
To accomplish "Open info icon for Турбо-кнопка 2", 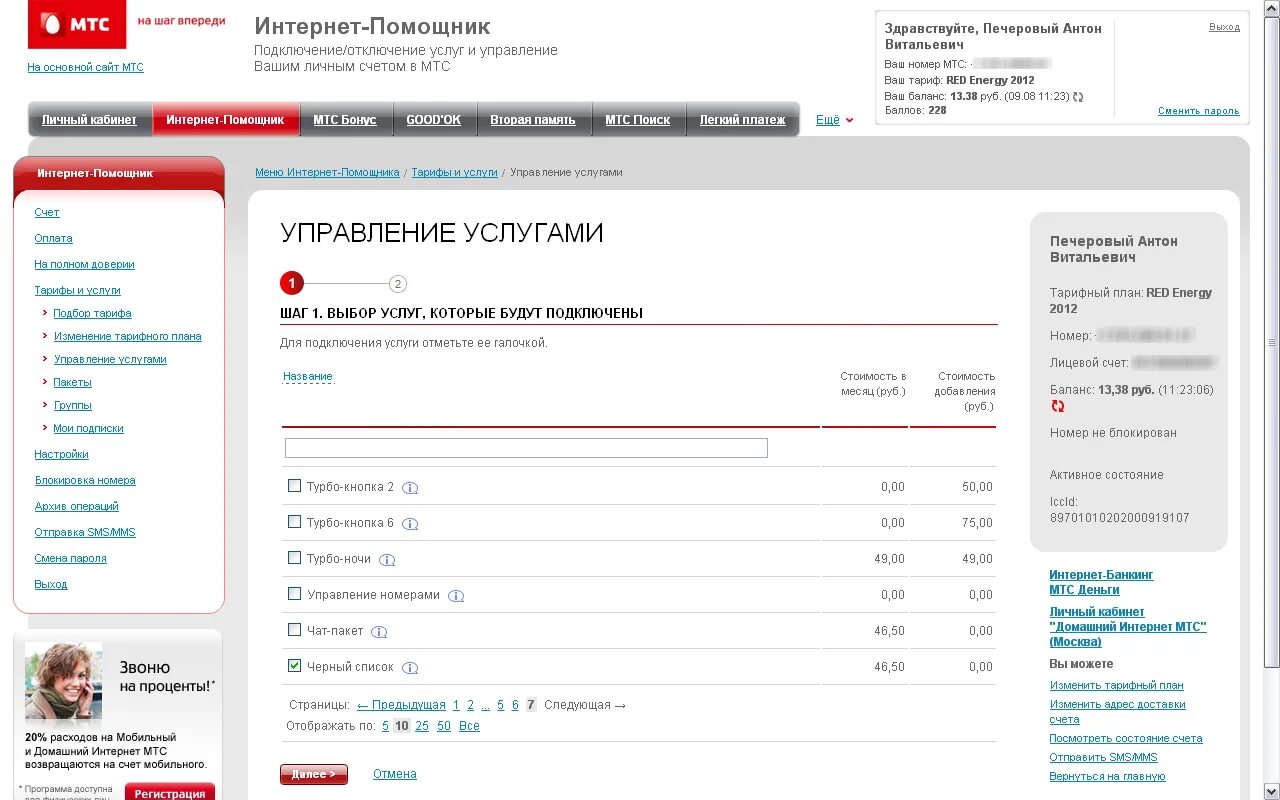I will click(410, 488).
